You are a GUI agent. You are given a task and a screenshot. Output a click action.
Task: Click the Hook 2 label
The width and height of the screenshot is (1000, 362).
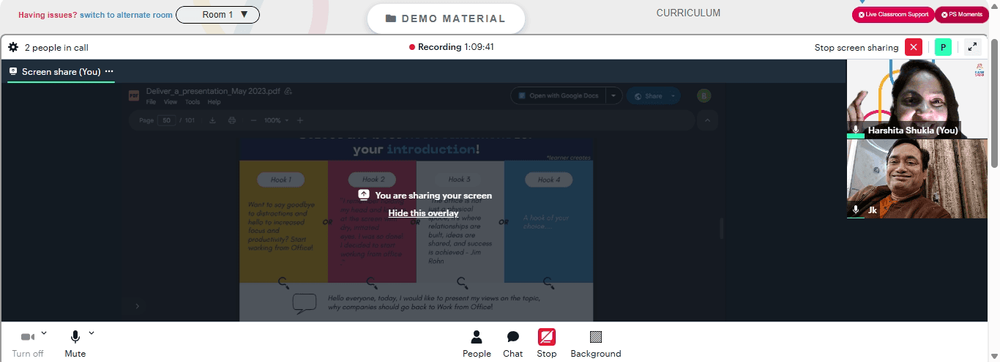coord(373,180)
